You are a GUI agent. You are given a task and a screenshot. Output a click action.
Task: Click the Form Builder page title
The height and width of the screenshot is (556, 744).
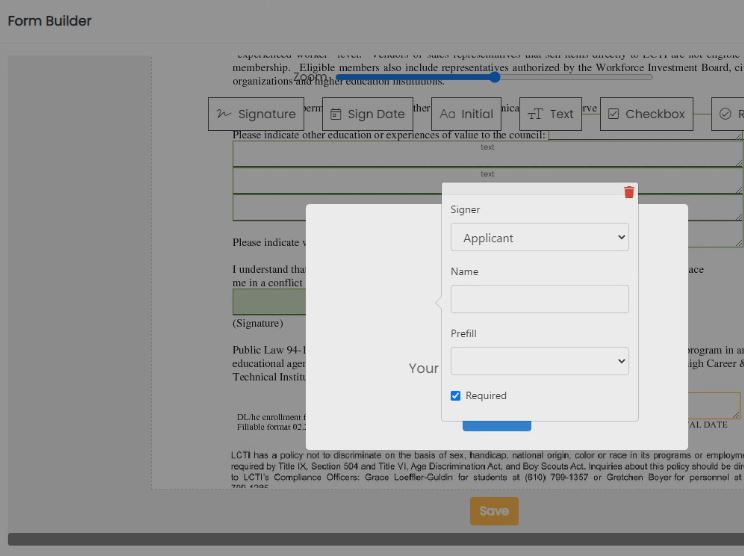pos(50,21)
